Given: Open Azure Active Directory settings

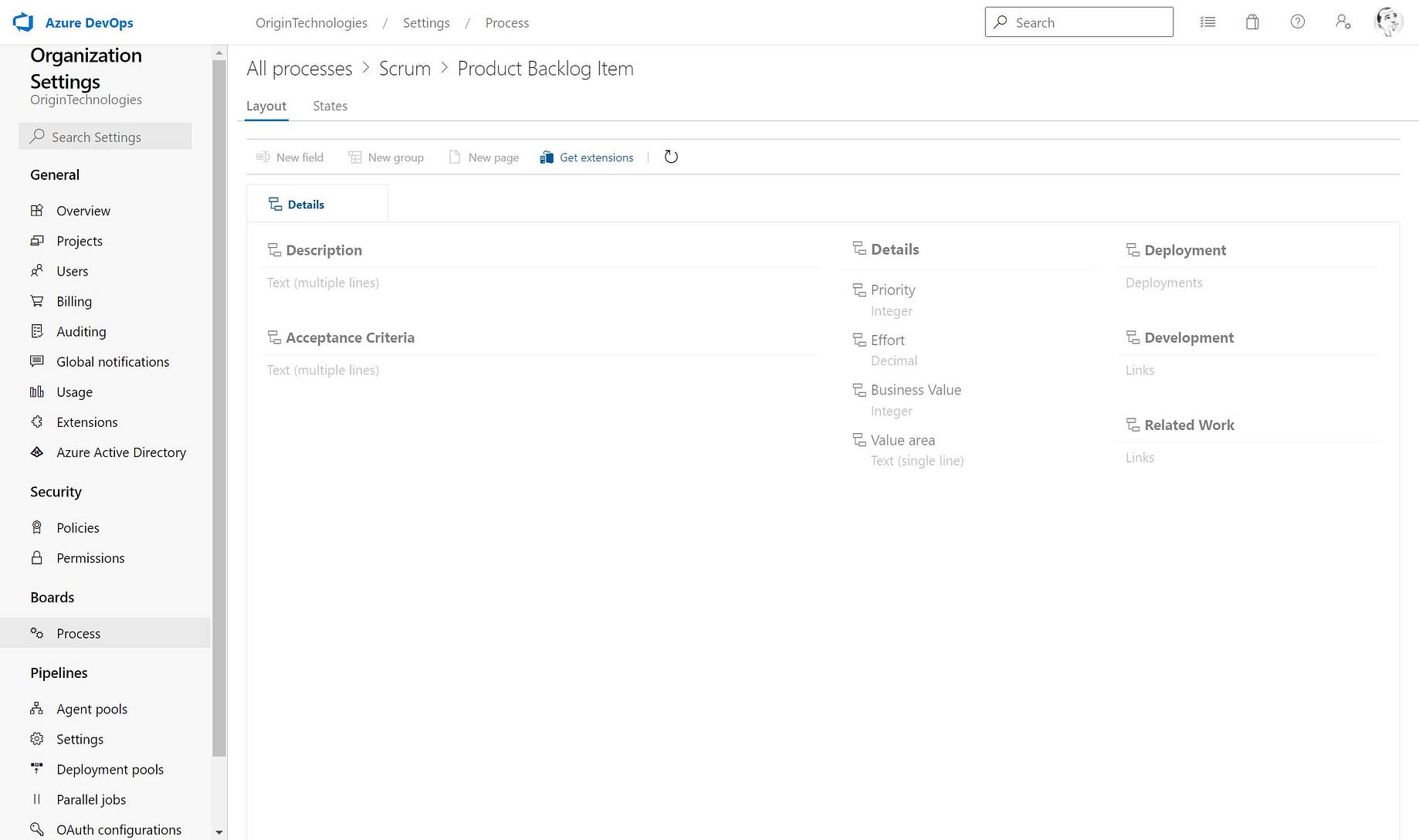Looking at the screenshot, I should pos(121,452).
